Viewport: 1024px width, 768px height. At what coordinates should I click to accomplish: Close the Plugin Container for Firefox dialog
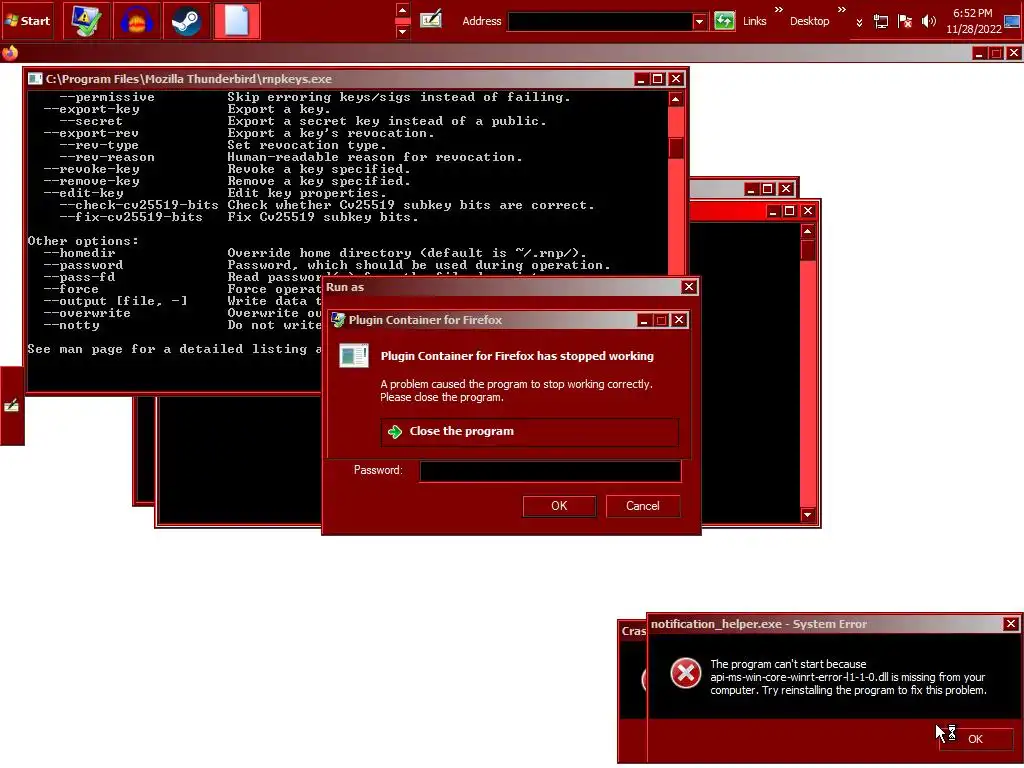click(679, 319)
